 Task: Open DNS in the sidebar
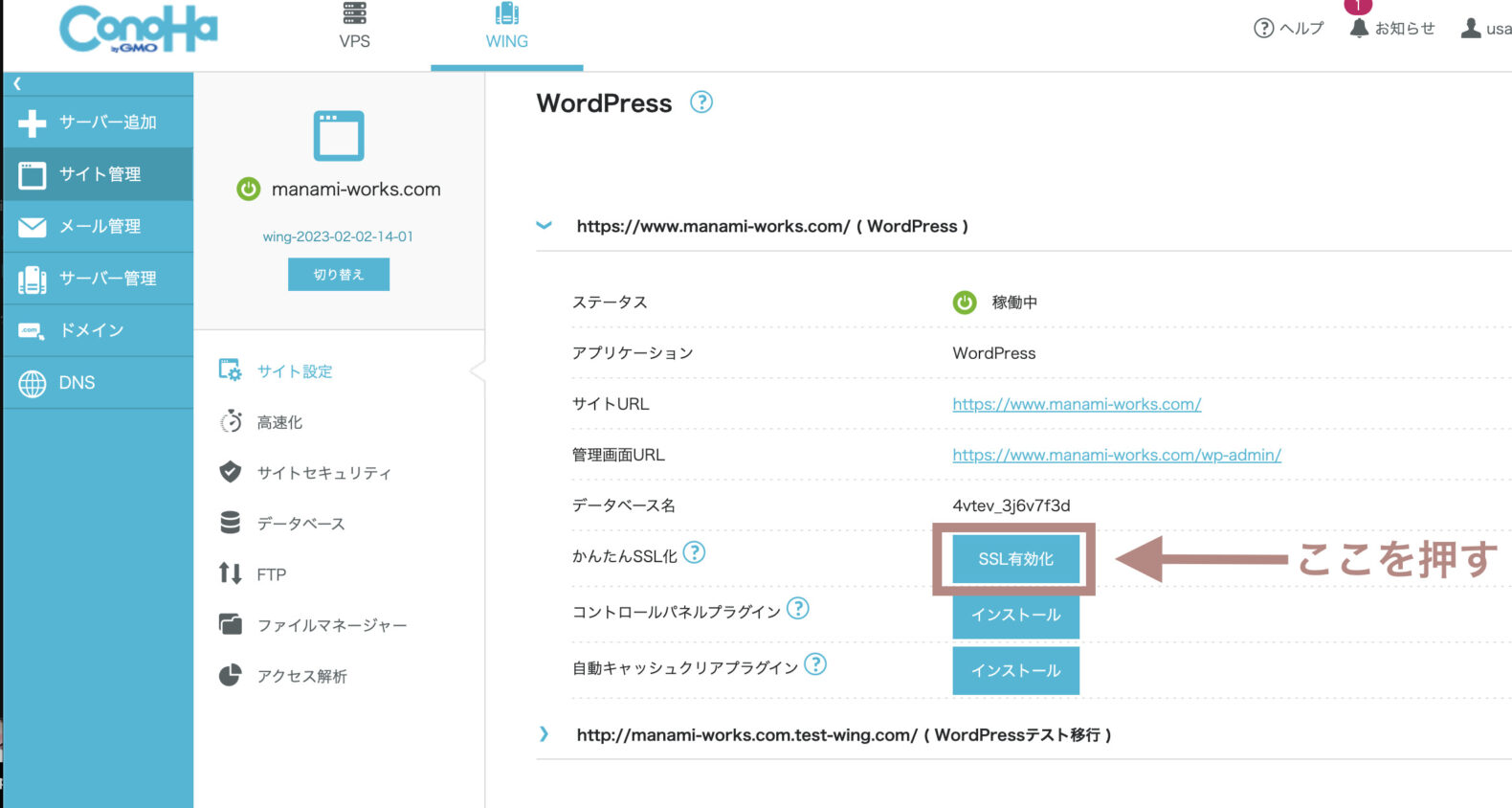pos(98,382)
